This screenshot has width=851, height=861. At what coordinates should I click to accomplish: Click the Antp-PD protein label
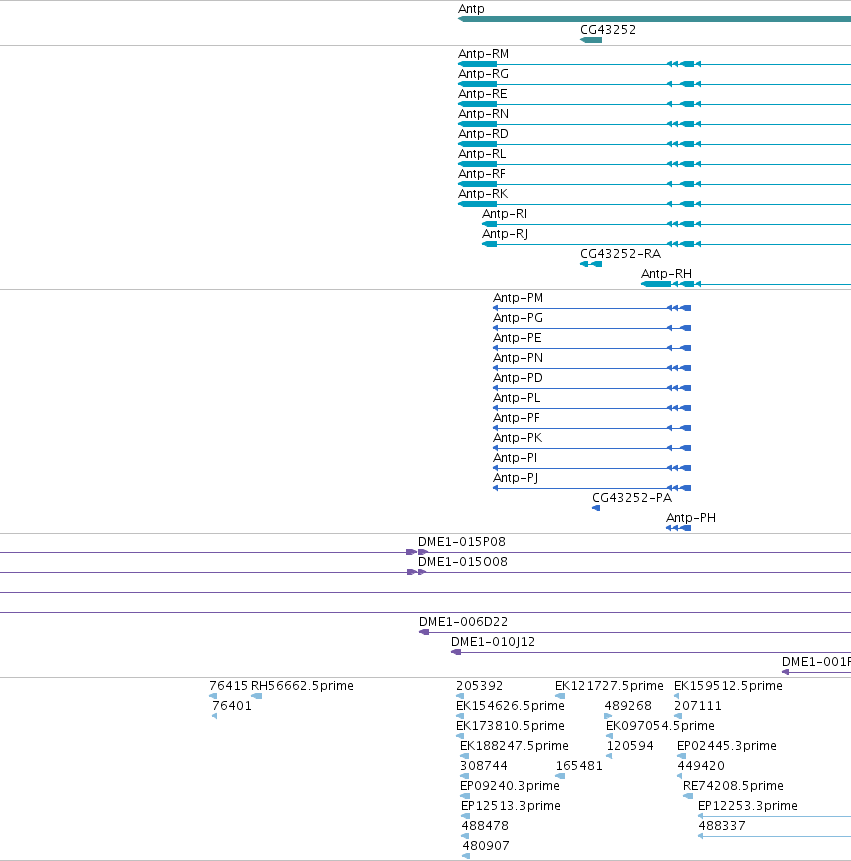click(518, 378)
